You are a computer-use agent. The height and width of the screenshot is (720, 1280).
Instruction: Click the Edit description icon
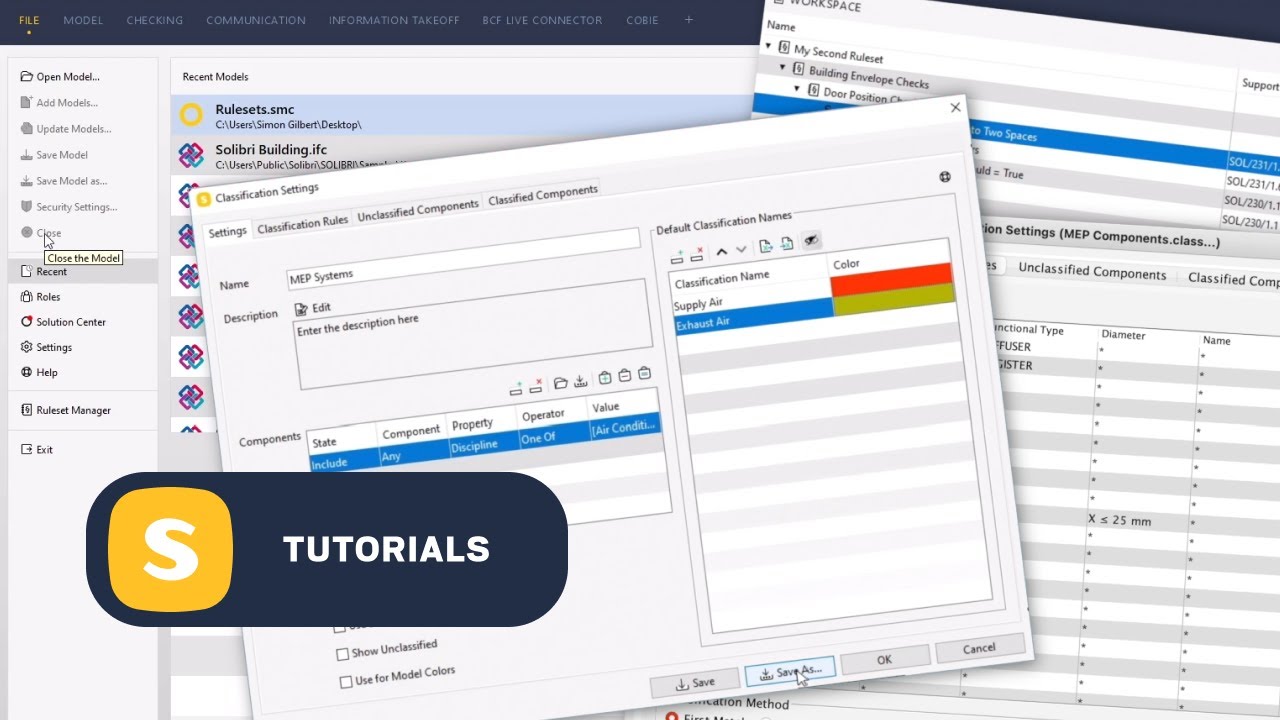click(301, 309)
